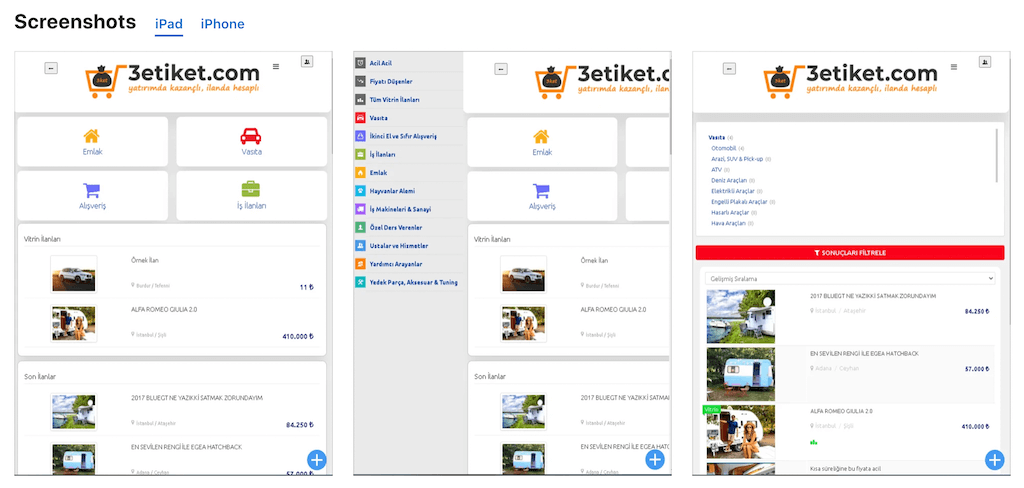
Task: Select Deniz Araçları category link
Action: (729, 180)
